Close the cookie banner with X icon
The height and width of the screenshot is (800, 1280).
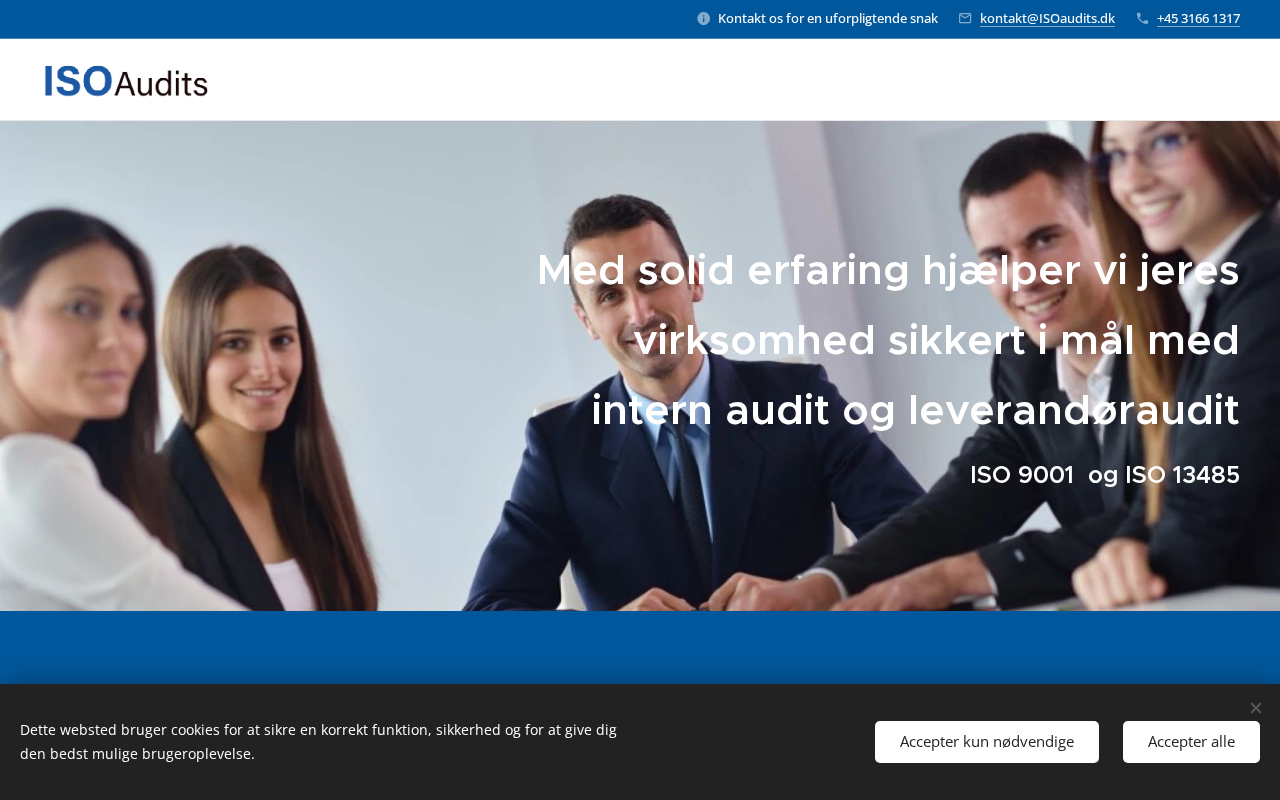click(1256, 708)
